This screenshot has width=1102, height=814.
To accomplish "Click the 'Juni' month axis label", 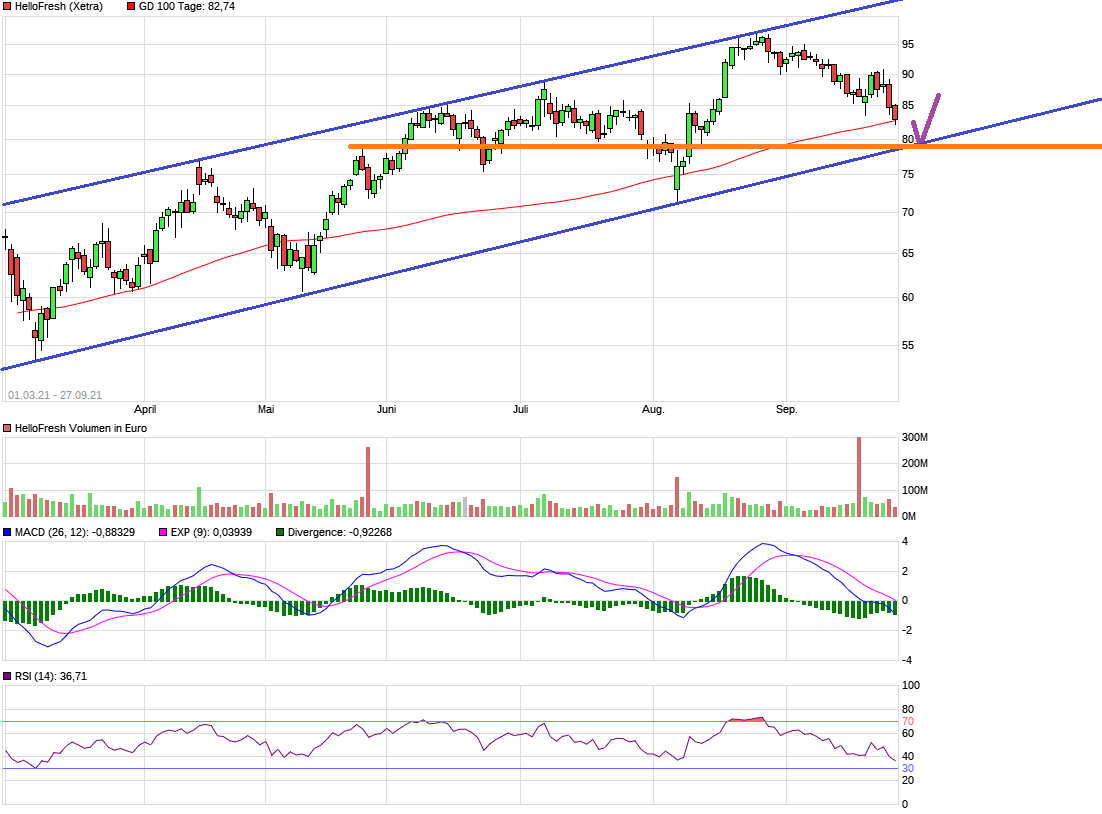I will pos(387,409).
